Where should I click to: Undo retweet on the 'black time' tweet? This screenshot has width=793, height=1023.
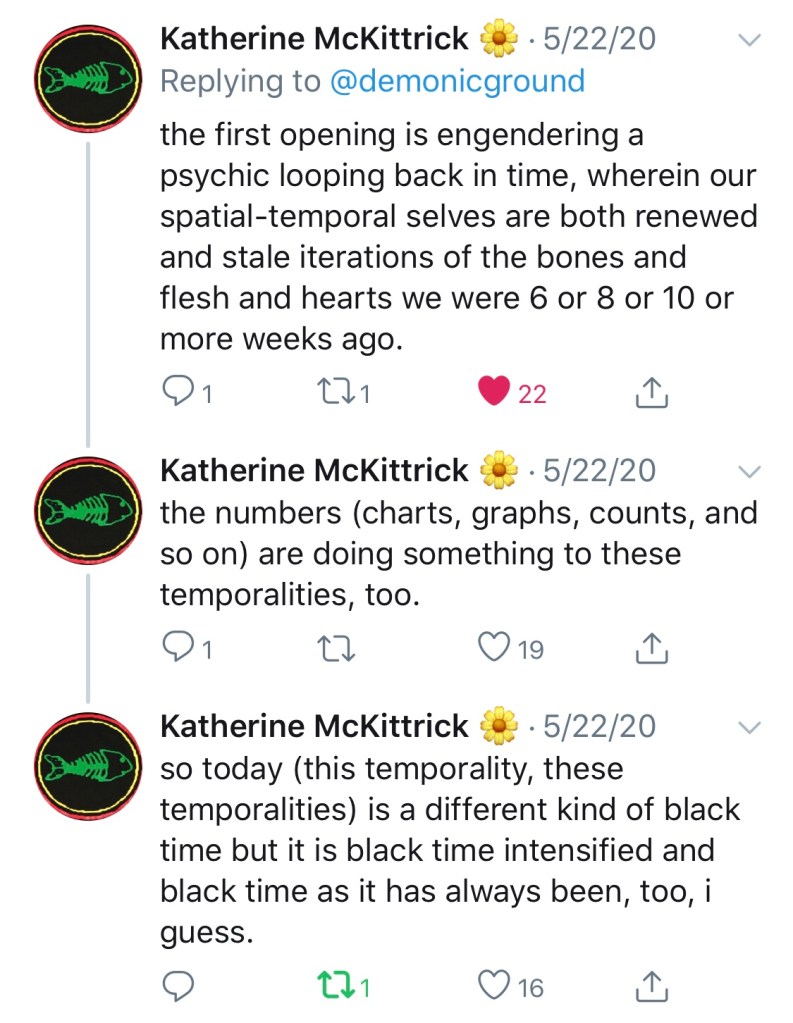332,987
